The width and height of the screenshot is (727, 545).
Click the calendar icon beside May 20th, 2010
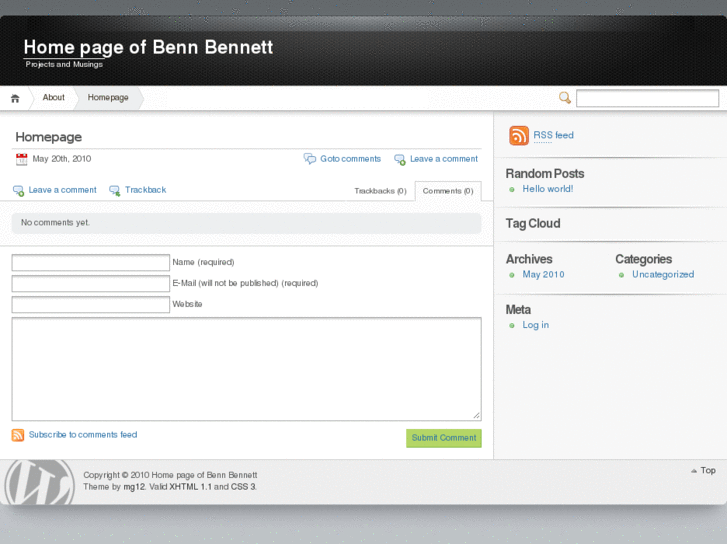21,159
